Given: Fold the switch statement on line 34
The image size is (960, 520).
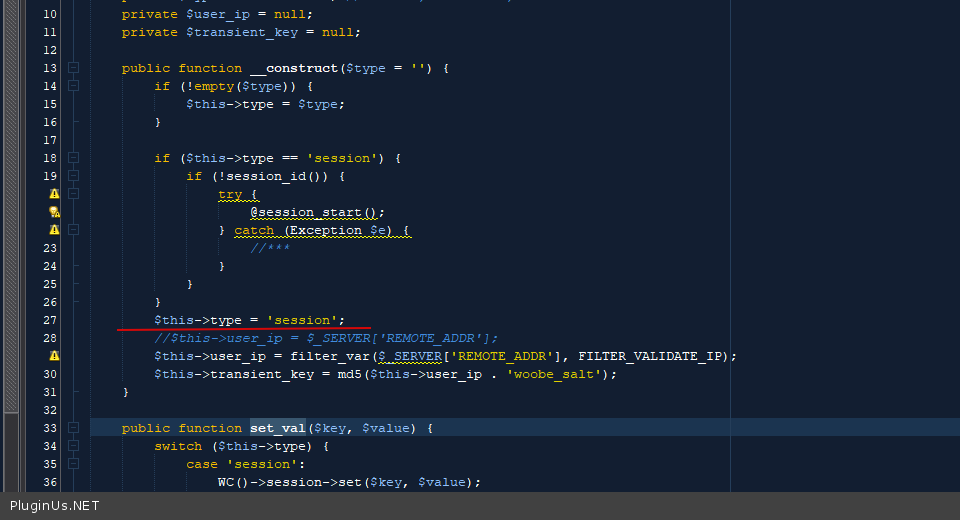Looking at the screenshot, I should click(x=73, y=446).
